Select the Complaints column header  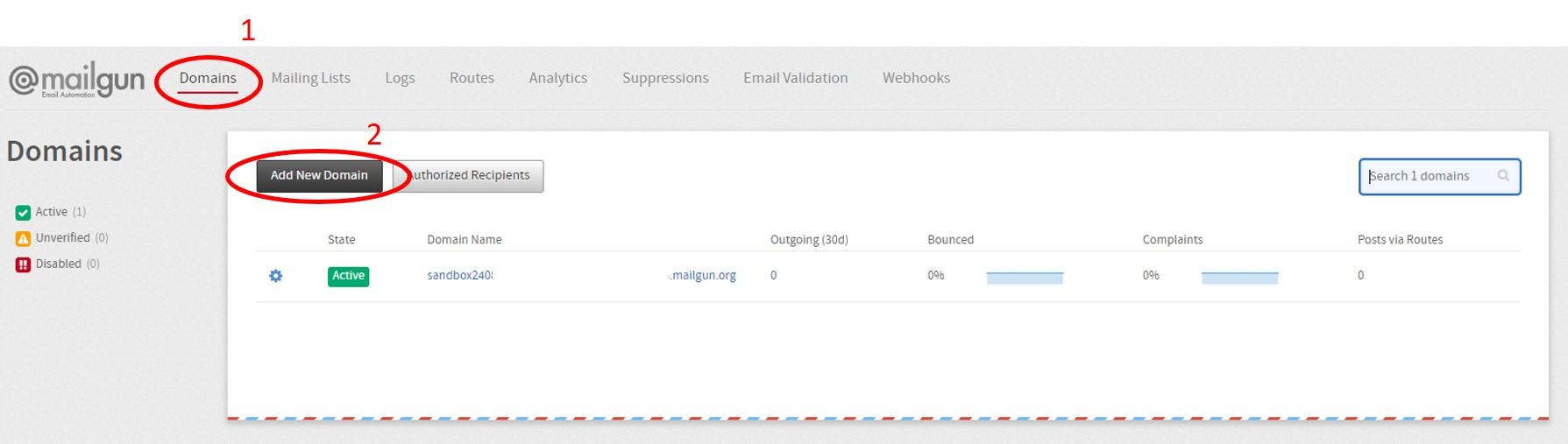1172,239
